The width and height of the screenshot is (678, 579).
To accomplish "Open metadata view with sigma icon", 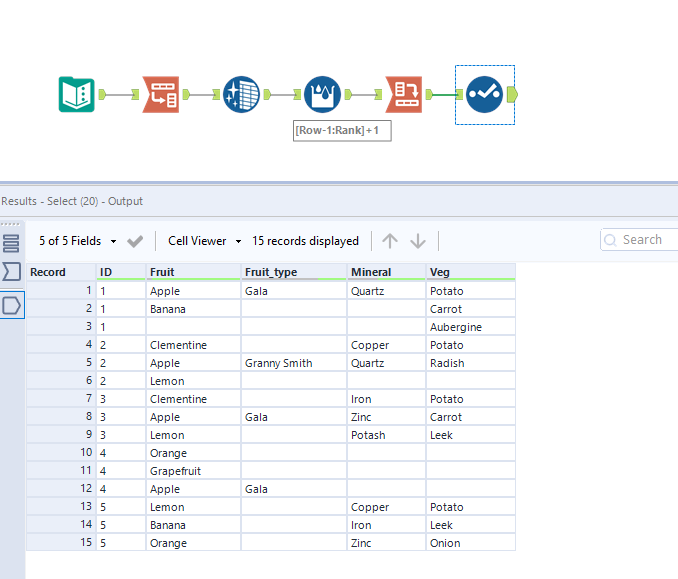I will [12, 271].
